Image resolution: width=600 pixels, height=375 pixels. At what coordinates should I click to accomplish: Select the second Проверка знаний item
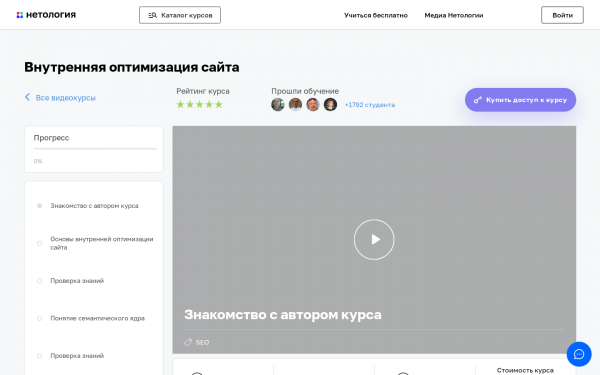click(x=77, y=356)
